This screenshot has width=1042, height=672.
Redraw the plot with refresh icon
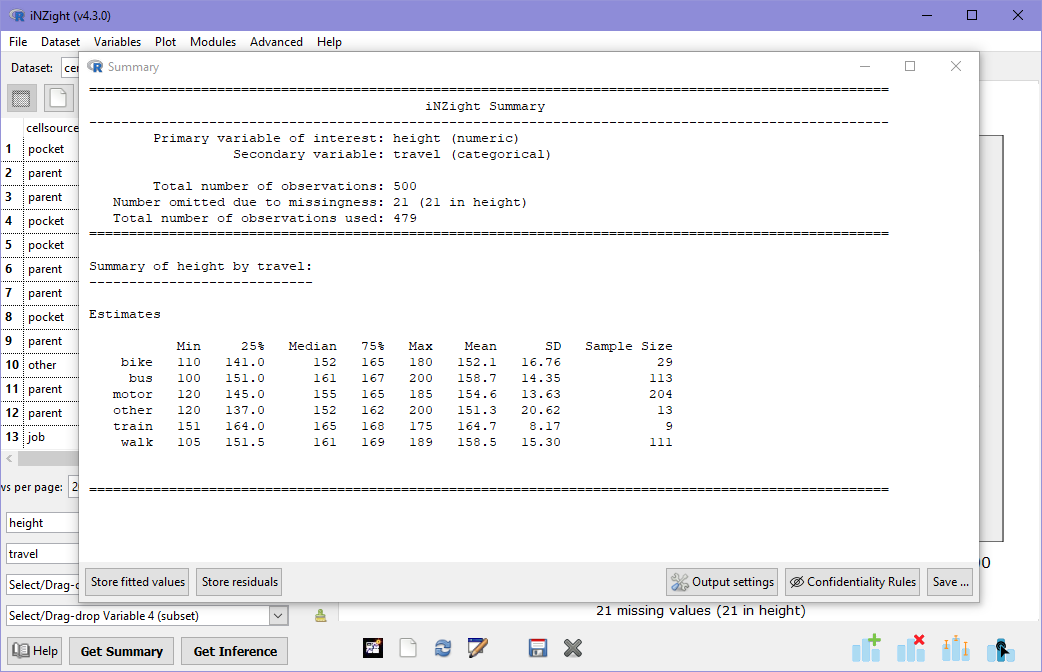pos(442,648)
